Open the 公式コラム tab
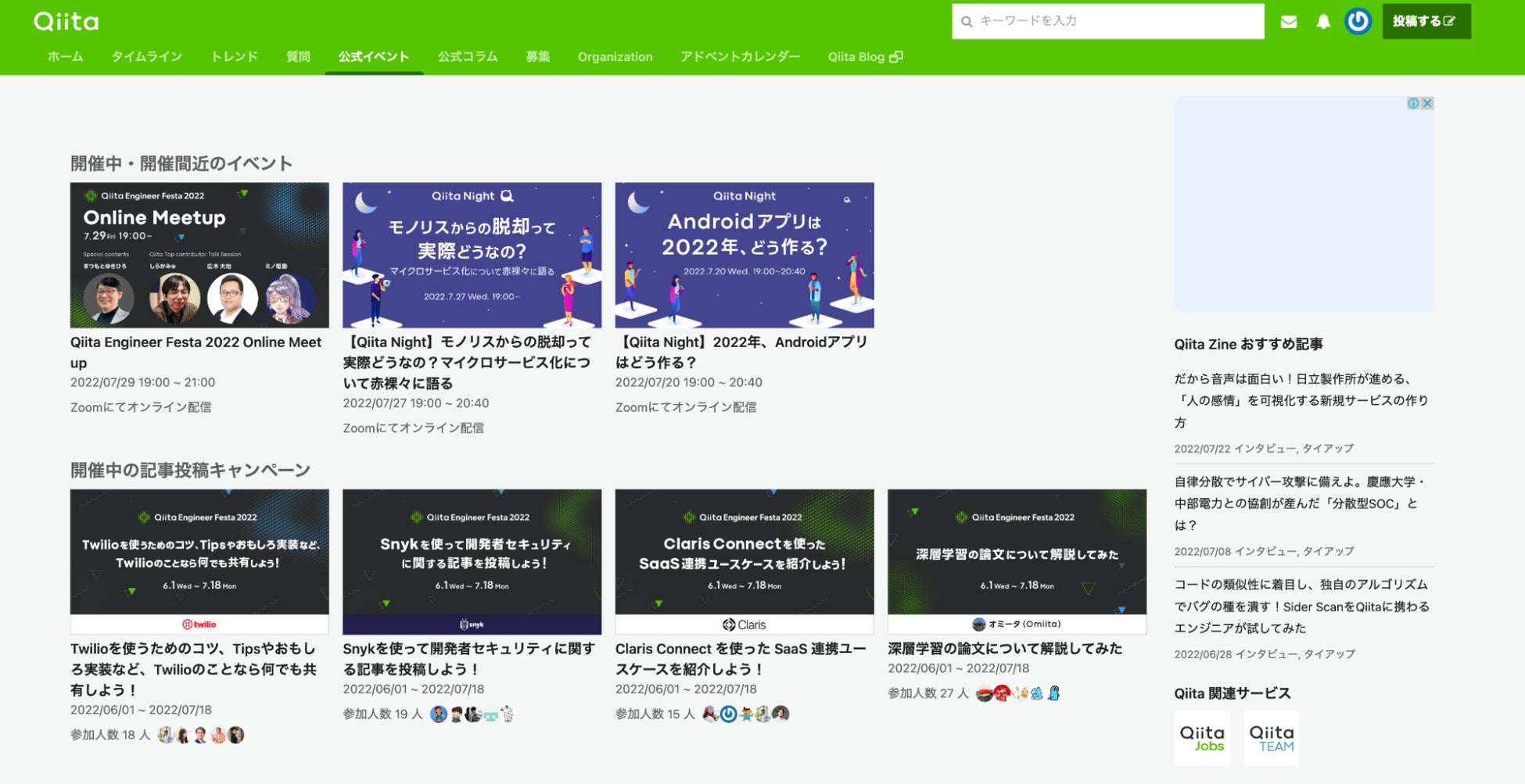1525x784 pixels. point(468,56)
